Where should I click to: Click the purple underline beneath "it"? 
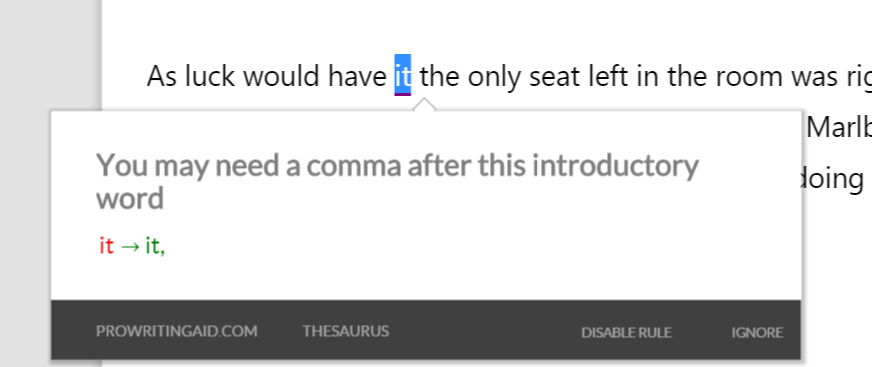(403, 94)
